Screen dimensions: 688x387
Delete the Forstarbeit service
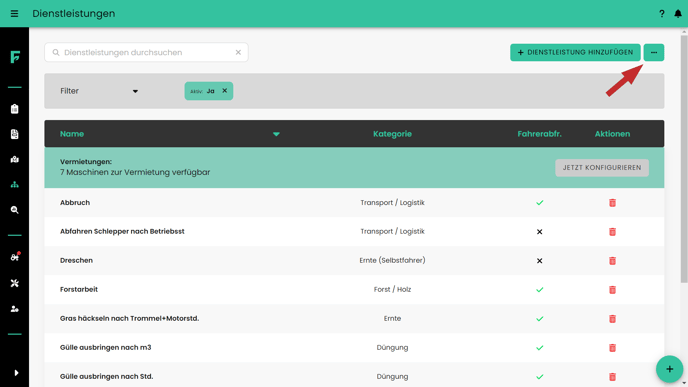[613, 290]
